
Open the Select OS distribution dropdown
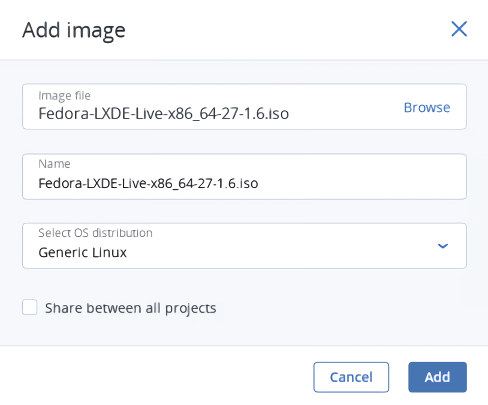244,246
